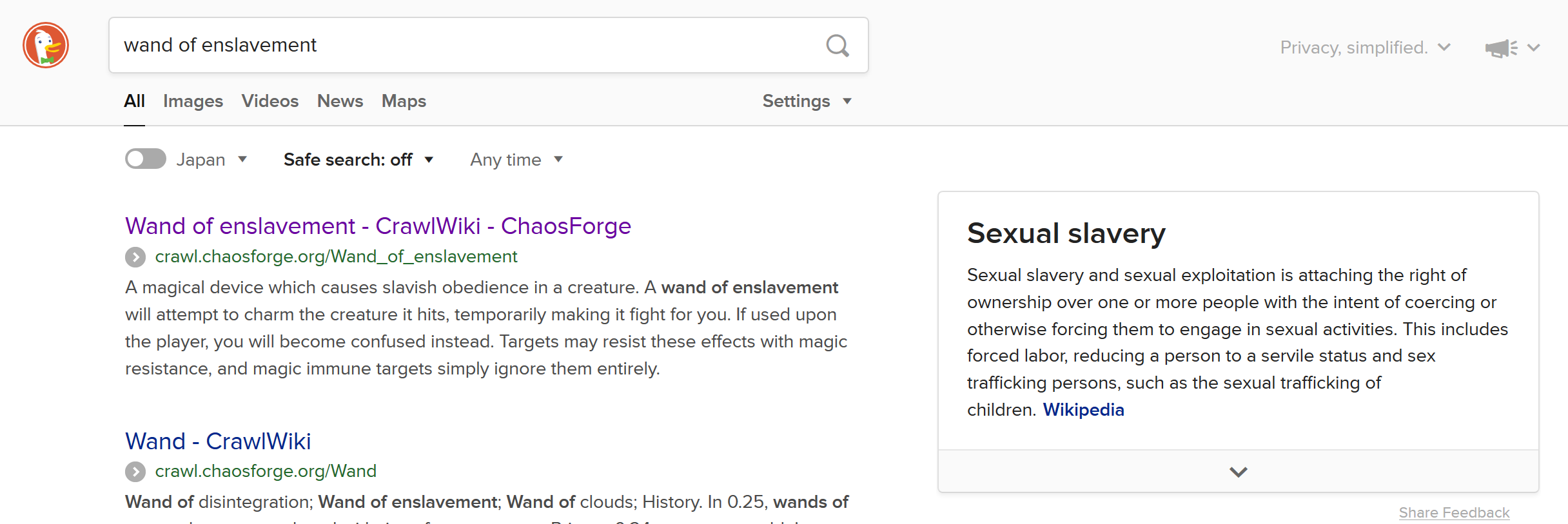
Task: Open the Settings dropdown menu
Action: tap(807, 101)
